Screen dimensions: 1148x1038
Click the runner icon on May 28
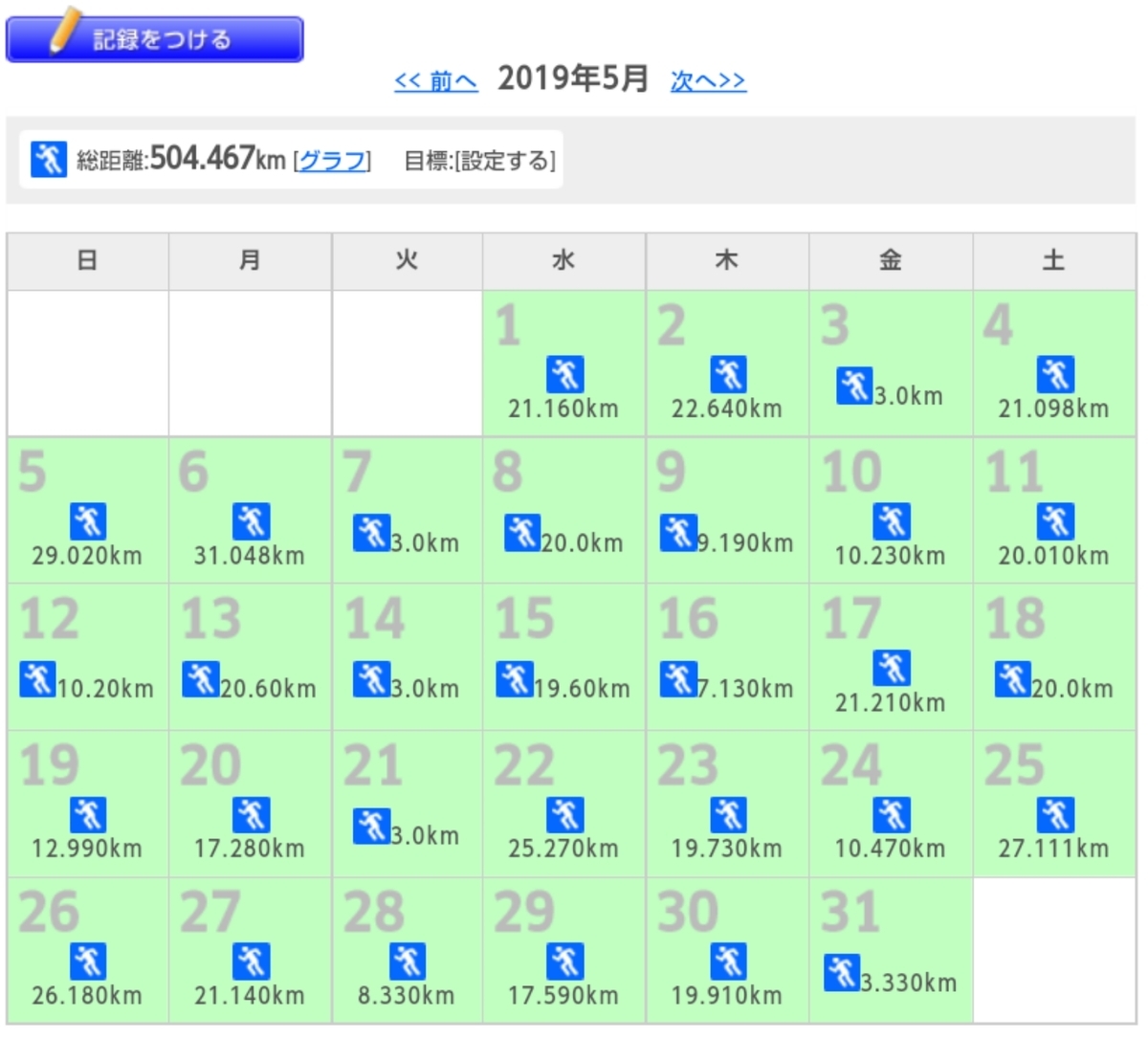click(x=407, y=961)
